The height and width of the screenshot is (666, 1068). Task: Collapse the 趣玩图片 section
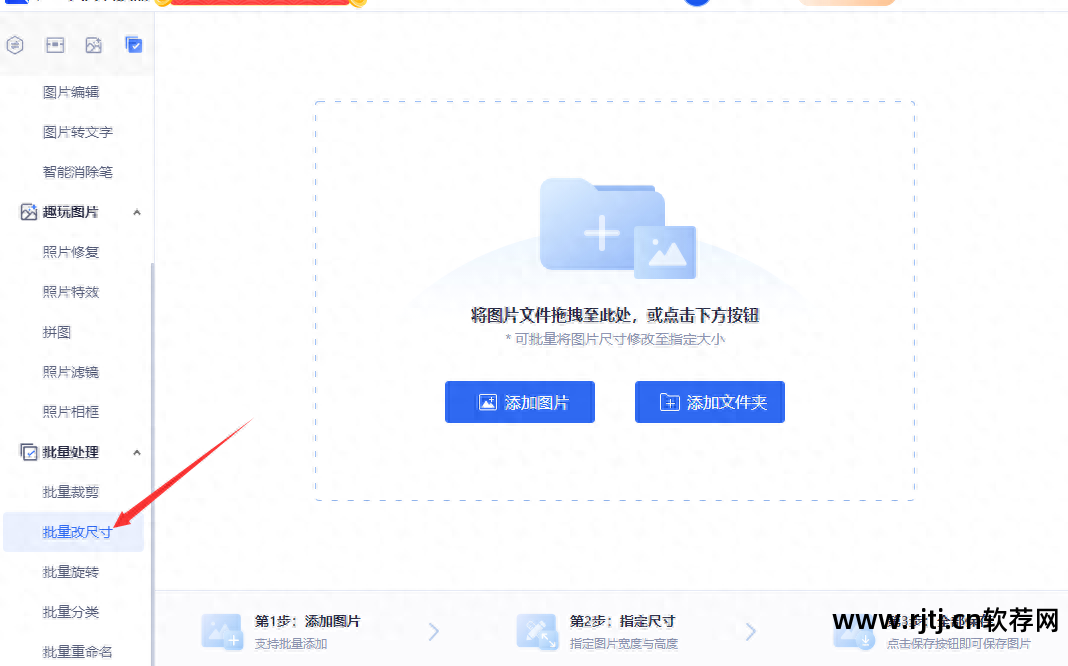click(137, 211)
